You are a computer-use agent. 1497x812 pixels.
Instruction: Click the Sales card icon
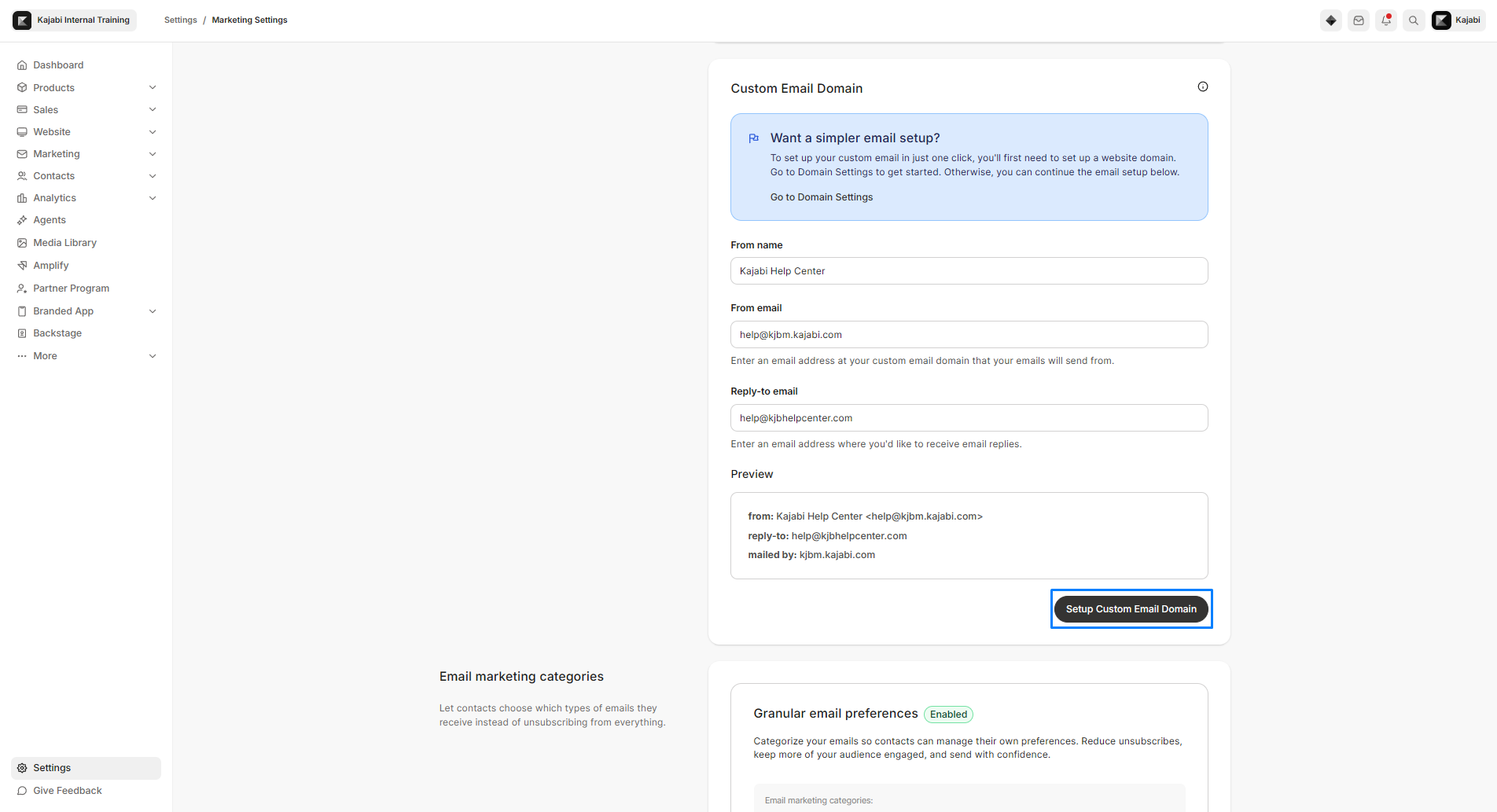click(22, 110)
